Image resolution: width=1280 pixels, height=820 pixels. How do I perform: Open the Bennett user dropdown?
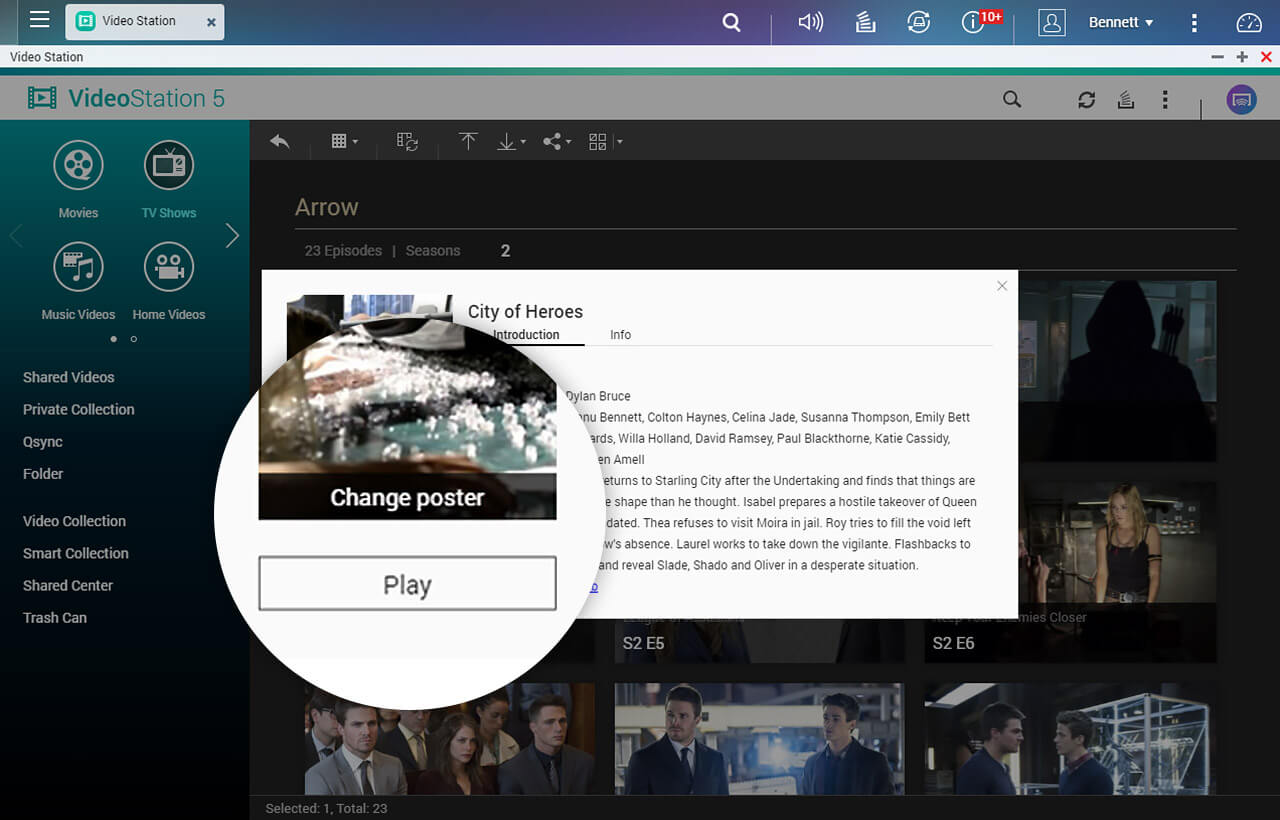tap(1121, 22)
